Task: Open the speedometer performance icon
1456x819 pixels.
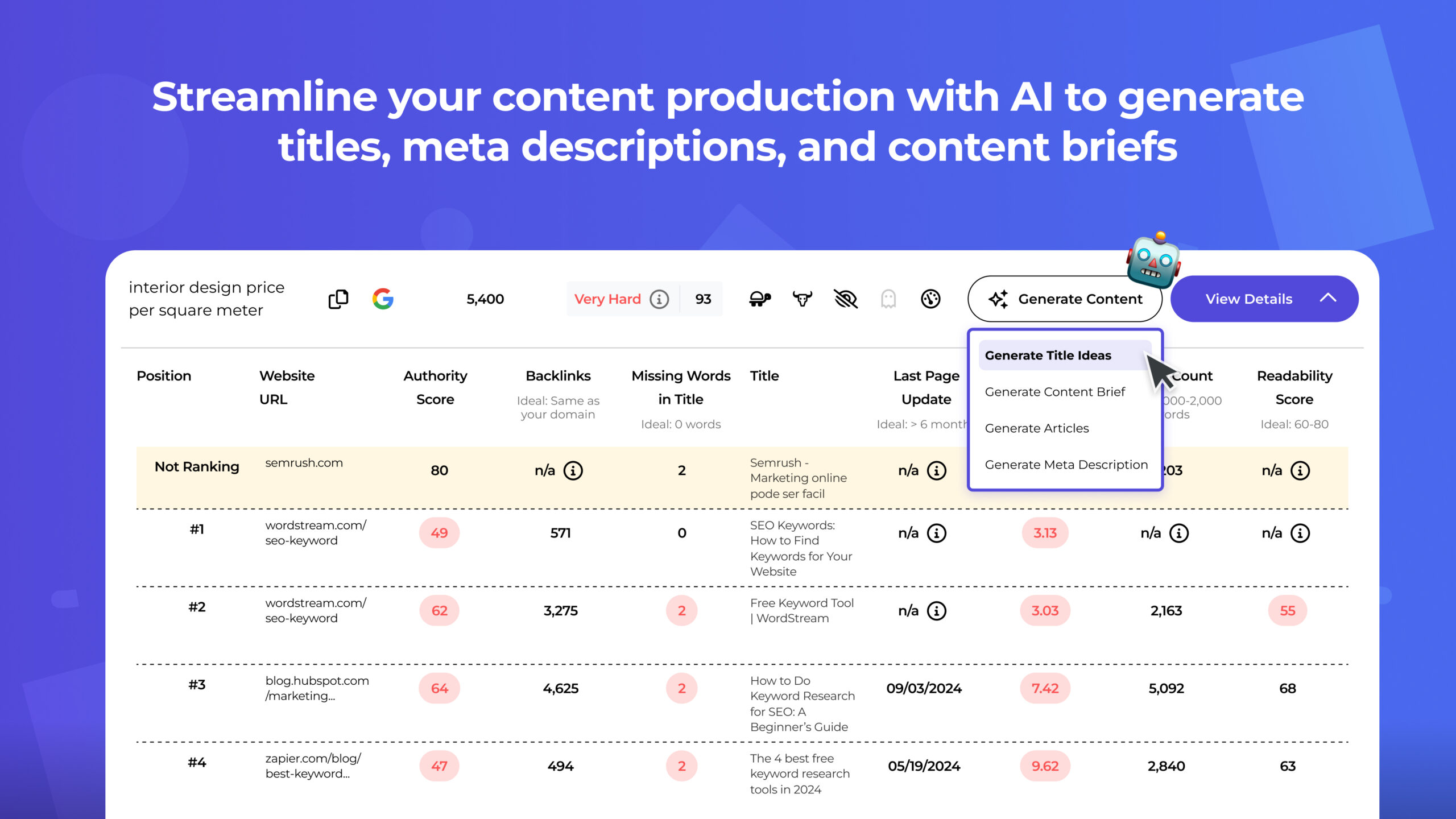Action: [931, 298]
